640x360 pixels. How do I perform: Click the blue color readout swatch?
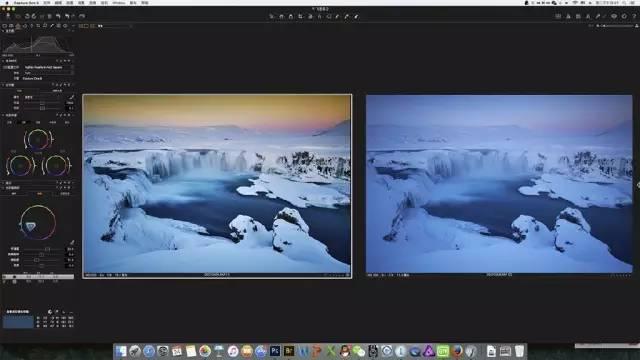pyautogui.click(x=18, y=322)
